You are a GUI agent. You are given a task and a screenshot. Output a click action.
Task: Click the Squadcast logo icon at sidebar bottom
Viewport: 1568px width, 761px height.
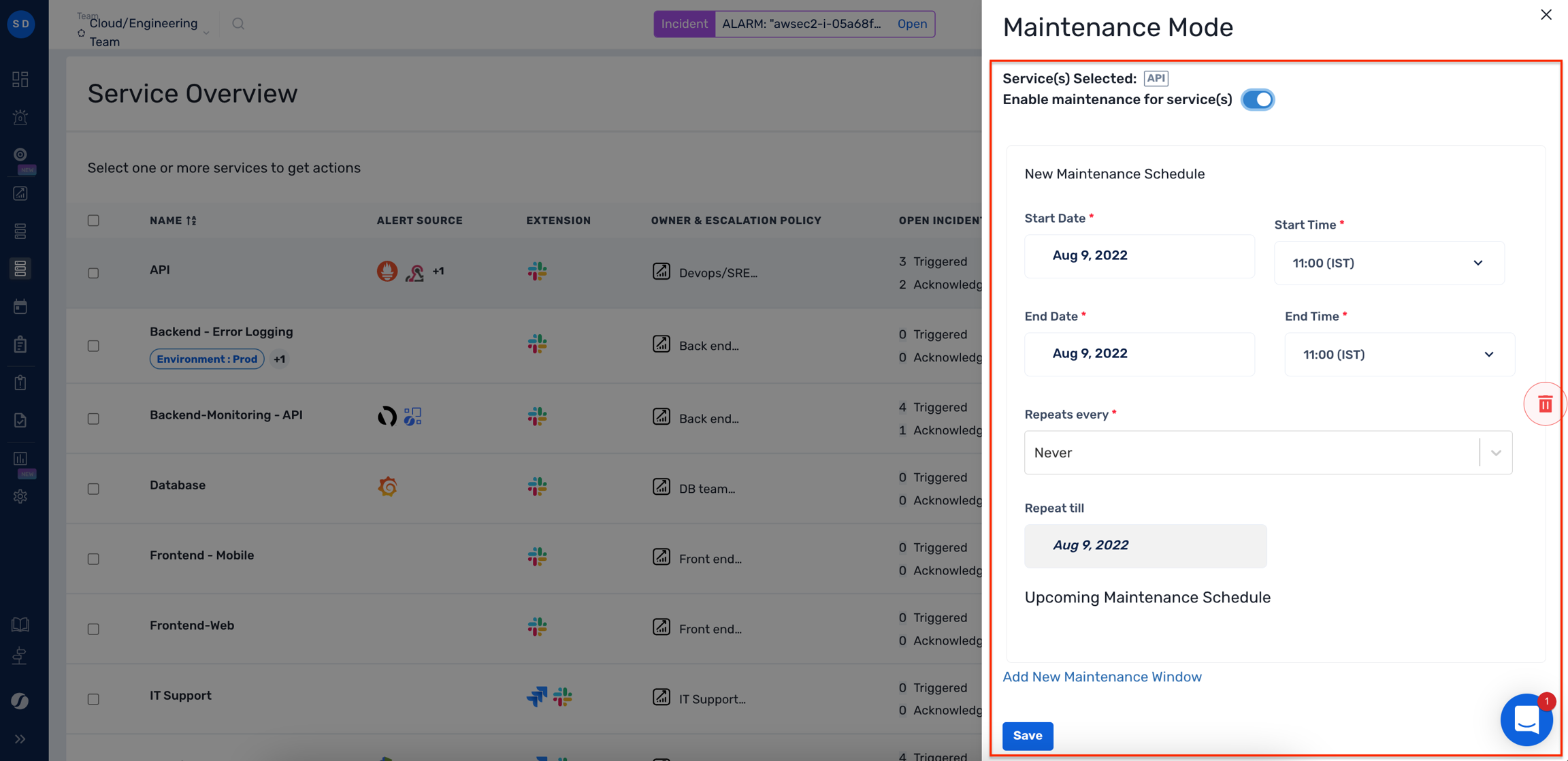pos(20,700)
